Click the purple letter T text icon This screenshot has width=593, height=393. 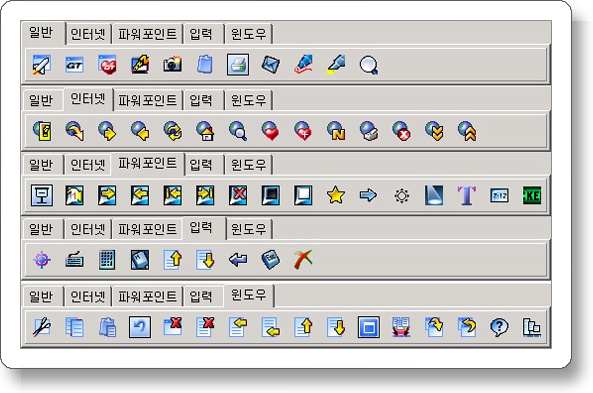coord(467,195)
